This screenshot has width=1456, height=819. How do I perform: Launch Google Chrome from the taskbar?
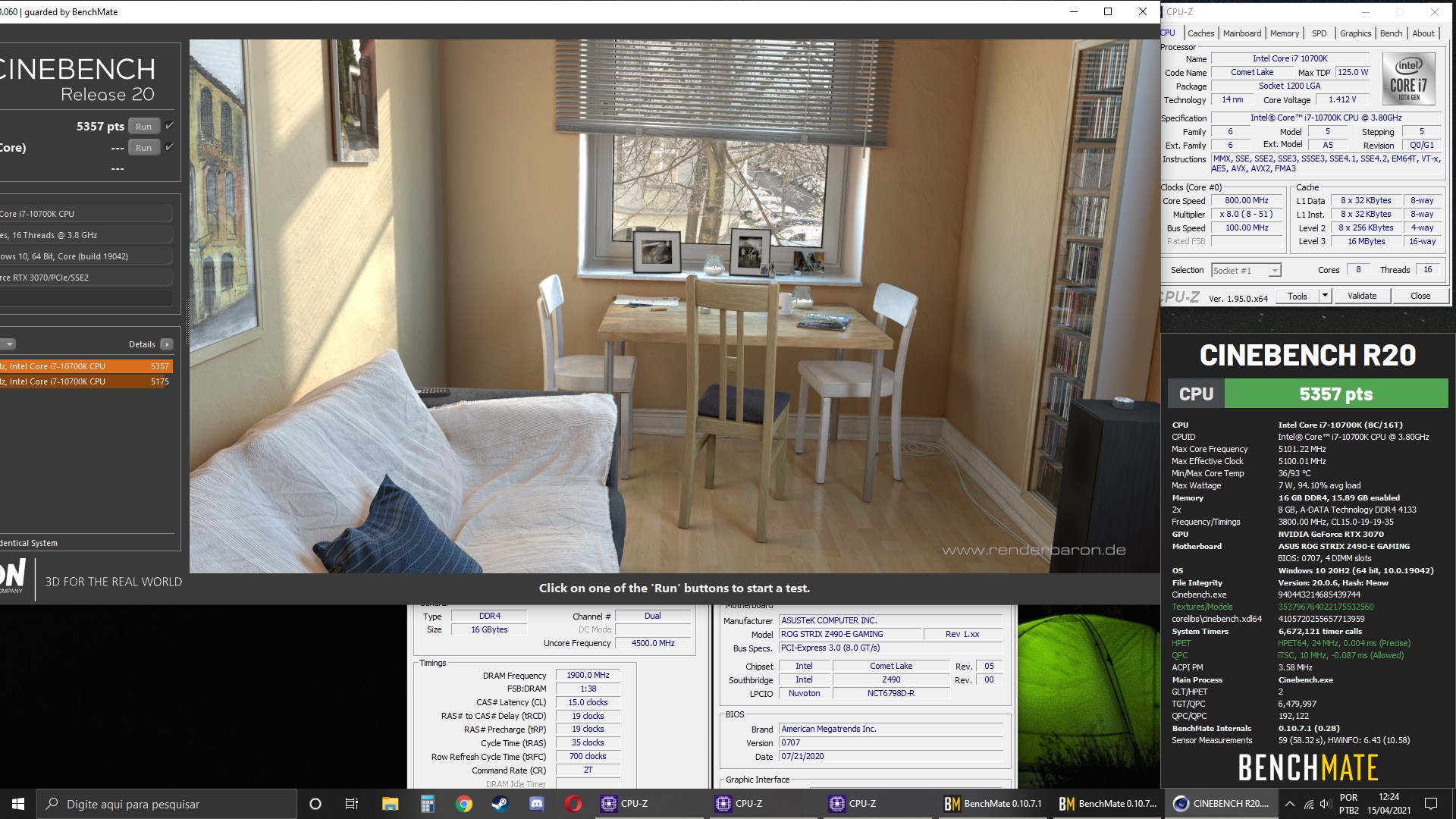pos(464,804)
